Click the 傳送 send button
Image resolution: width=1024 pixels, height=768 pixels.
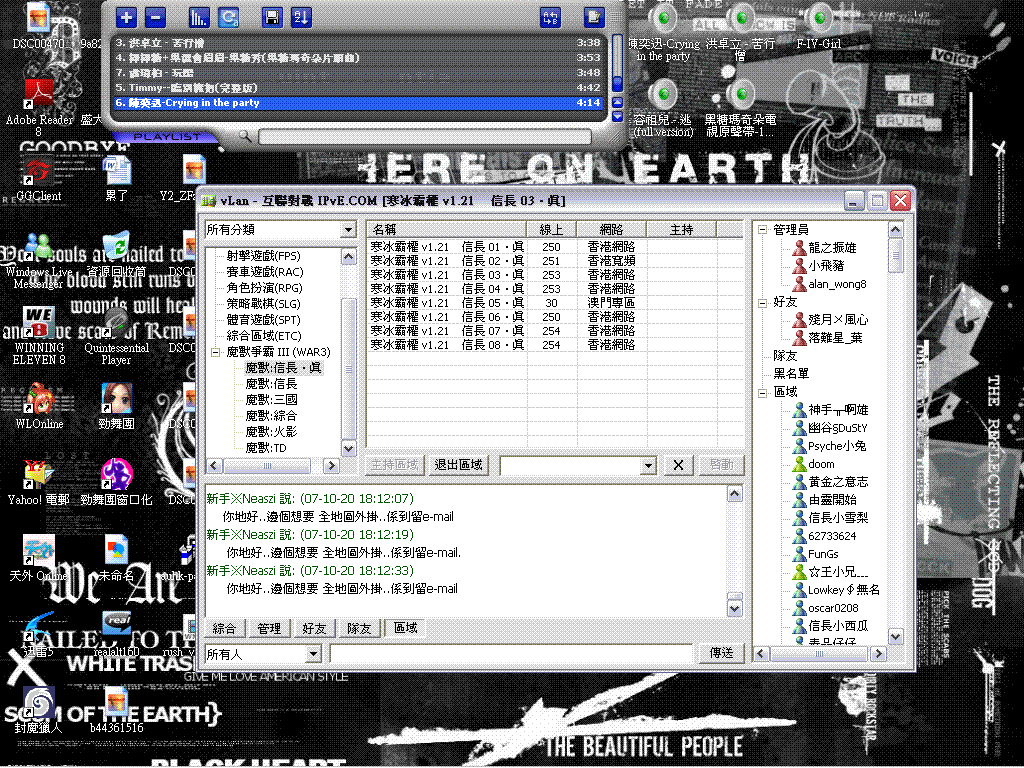pyautogui.click(x=722, y=653)
